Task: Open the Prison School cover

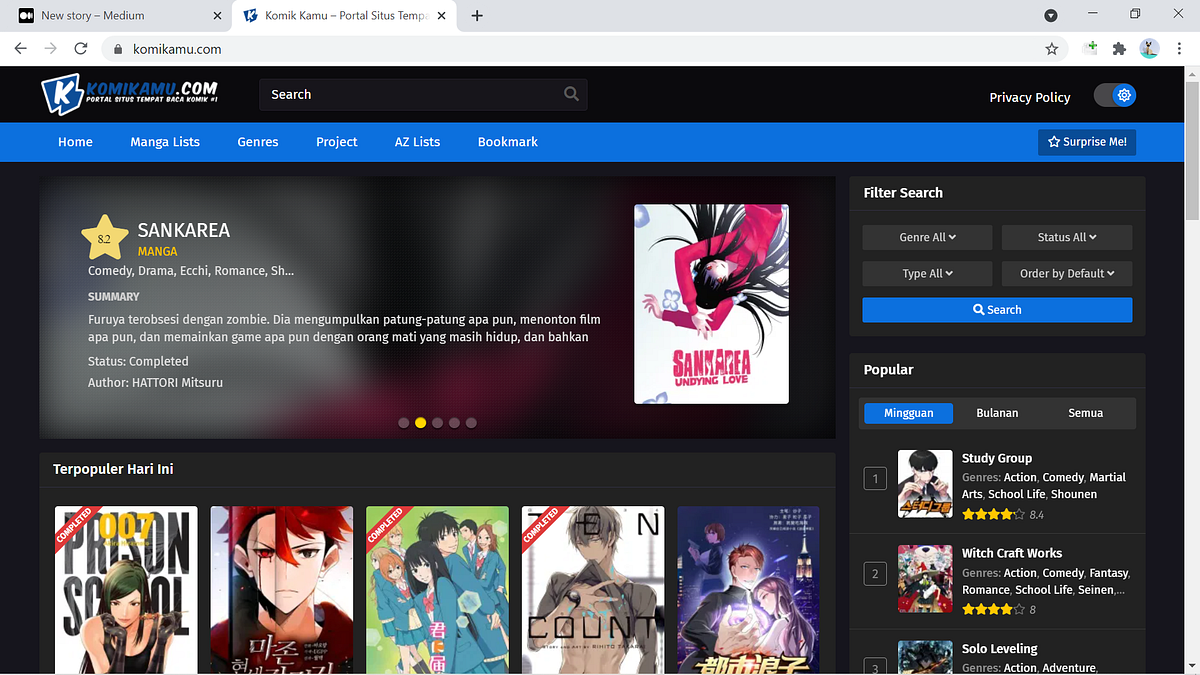Action: (x=126, y=589)
